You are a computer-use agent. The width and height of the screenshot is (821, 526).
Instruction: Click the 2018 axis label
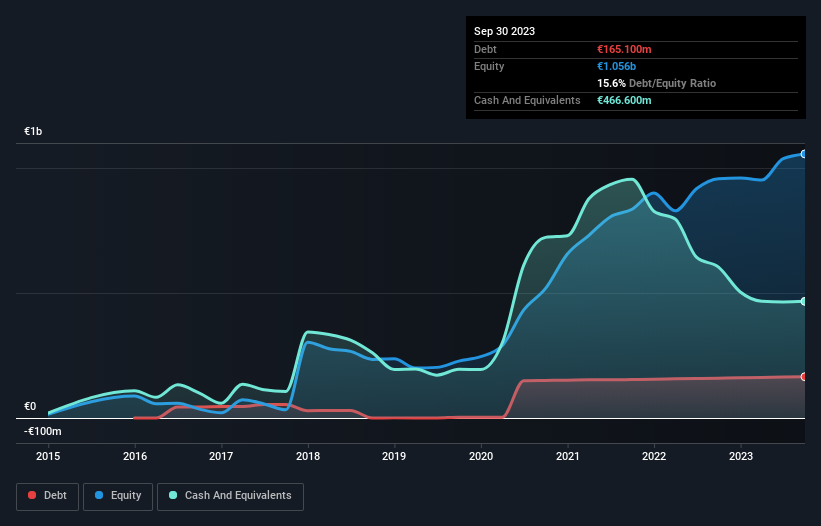pyautogui.click(x=308, y=456)
